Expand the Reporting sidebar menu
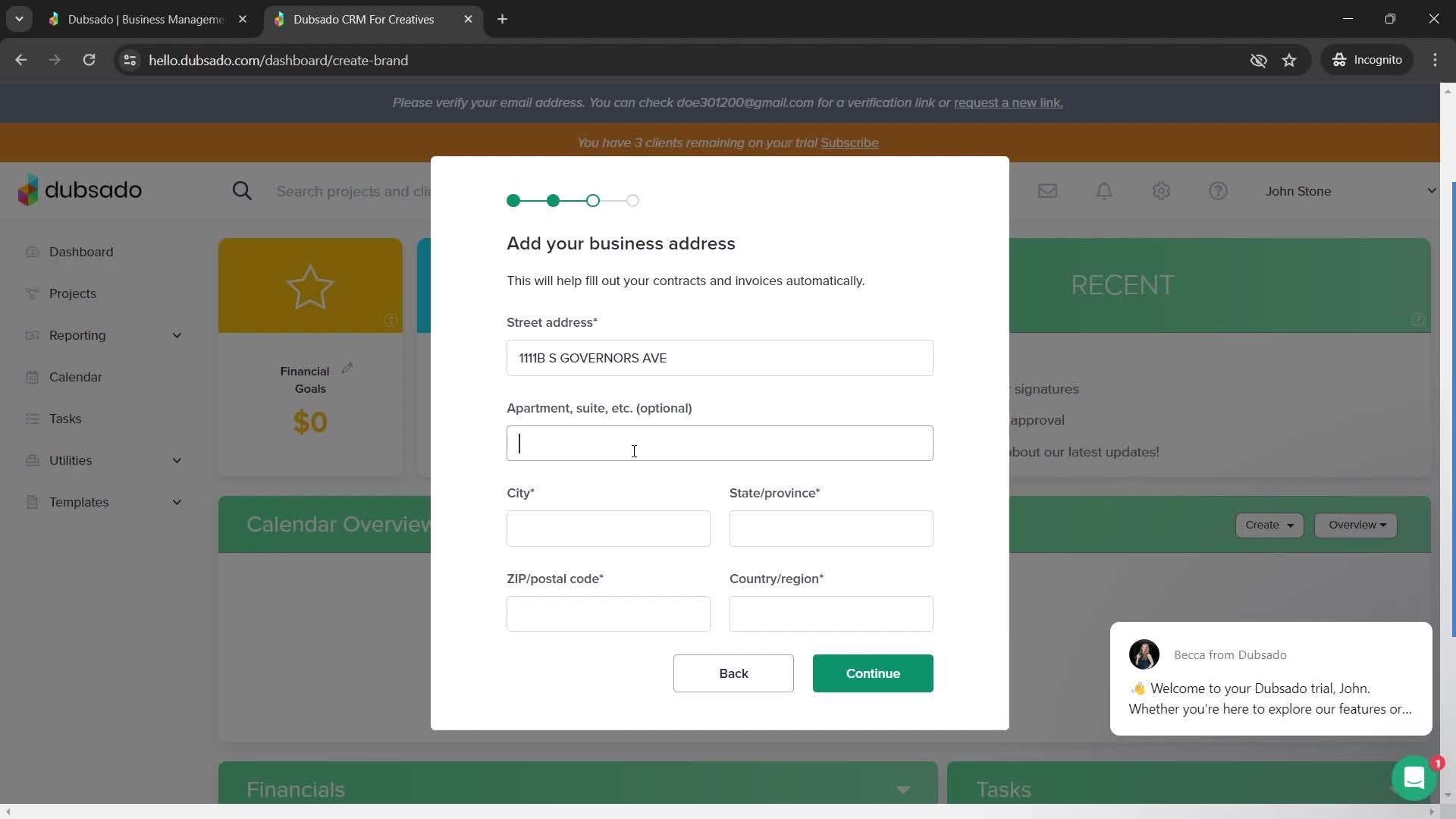Screen dimensions: 1456x819 (103, 335)
